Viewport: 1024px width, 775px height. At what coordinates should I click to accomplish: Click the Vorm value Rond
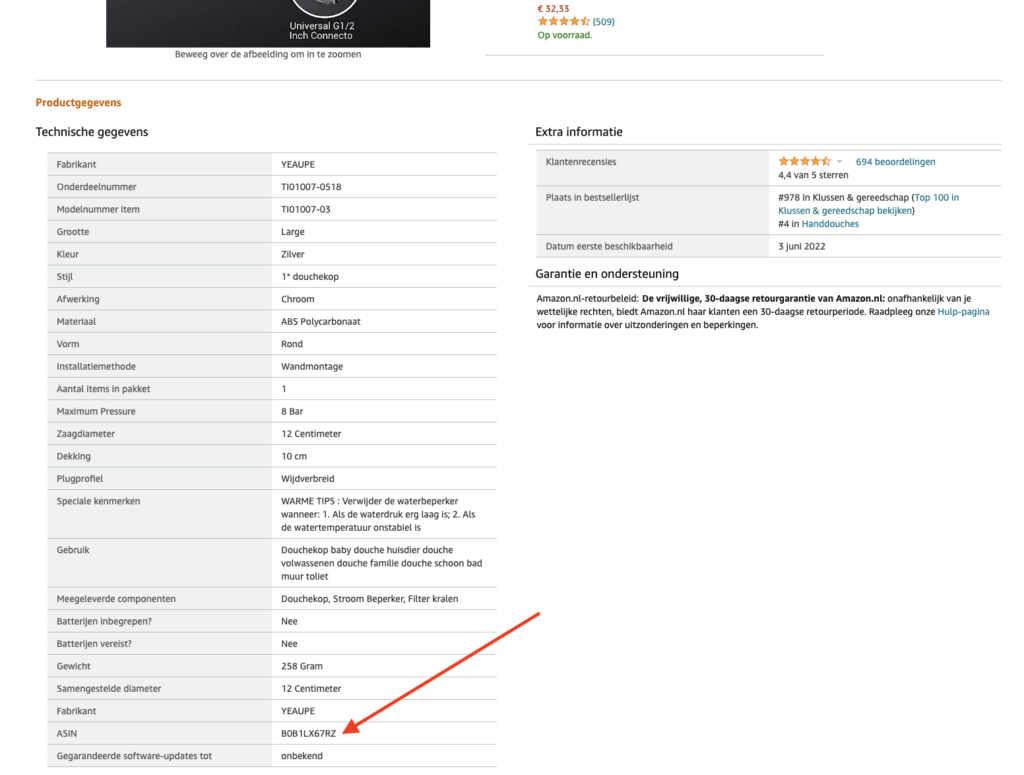pos(292,344)
